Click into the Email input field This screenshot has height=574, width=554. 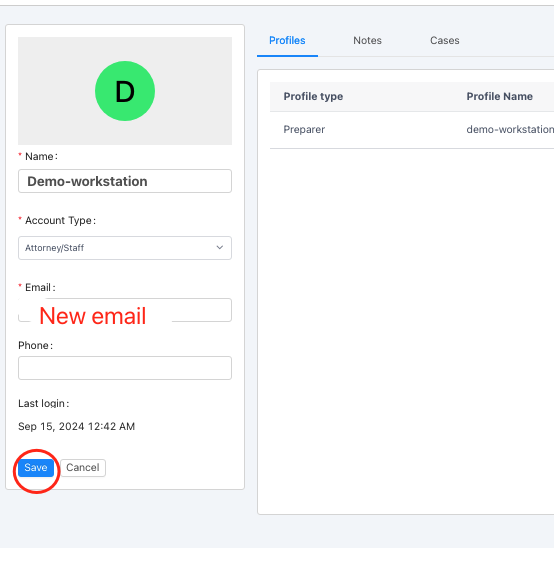coord(125,310)
